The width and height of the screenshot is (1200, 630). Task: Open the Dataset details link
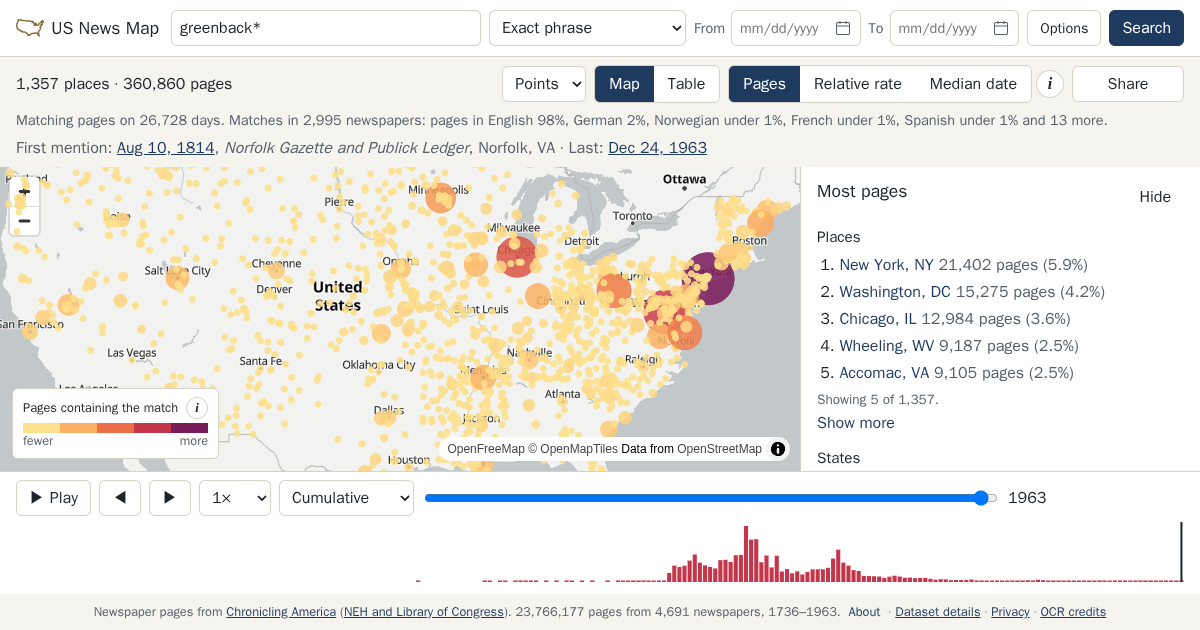938,612
